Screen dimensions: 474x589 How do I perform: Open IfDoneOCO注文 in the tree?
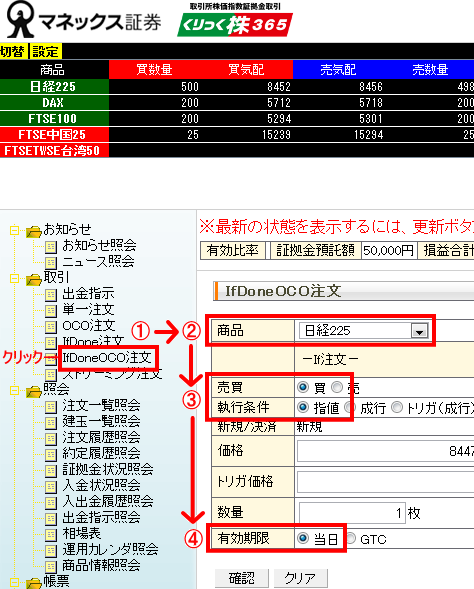[x=107, y=357]
